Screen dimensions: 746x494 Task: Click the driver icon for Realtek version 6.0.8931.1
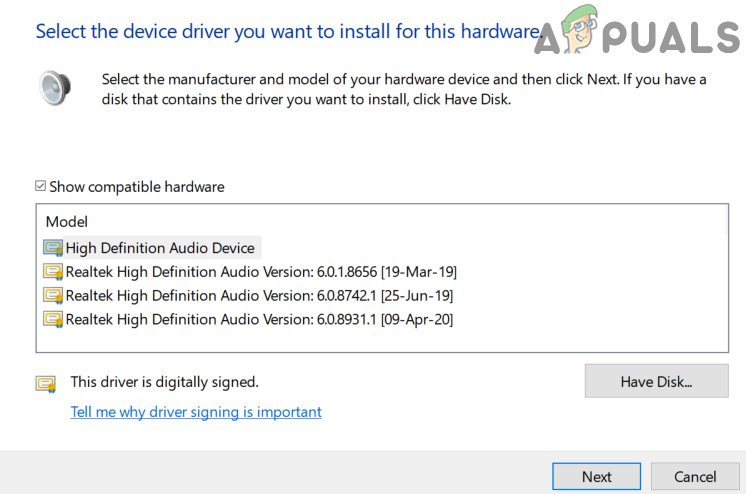(x=53, y=320)
